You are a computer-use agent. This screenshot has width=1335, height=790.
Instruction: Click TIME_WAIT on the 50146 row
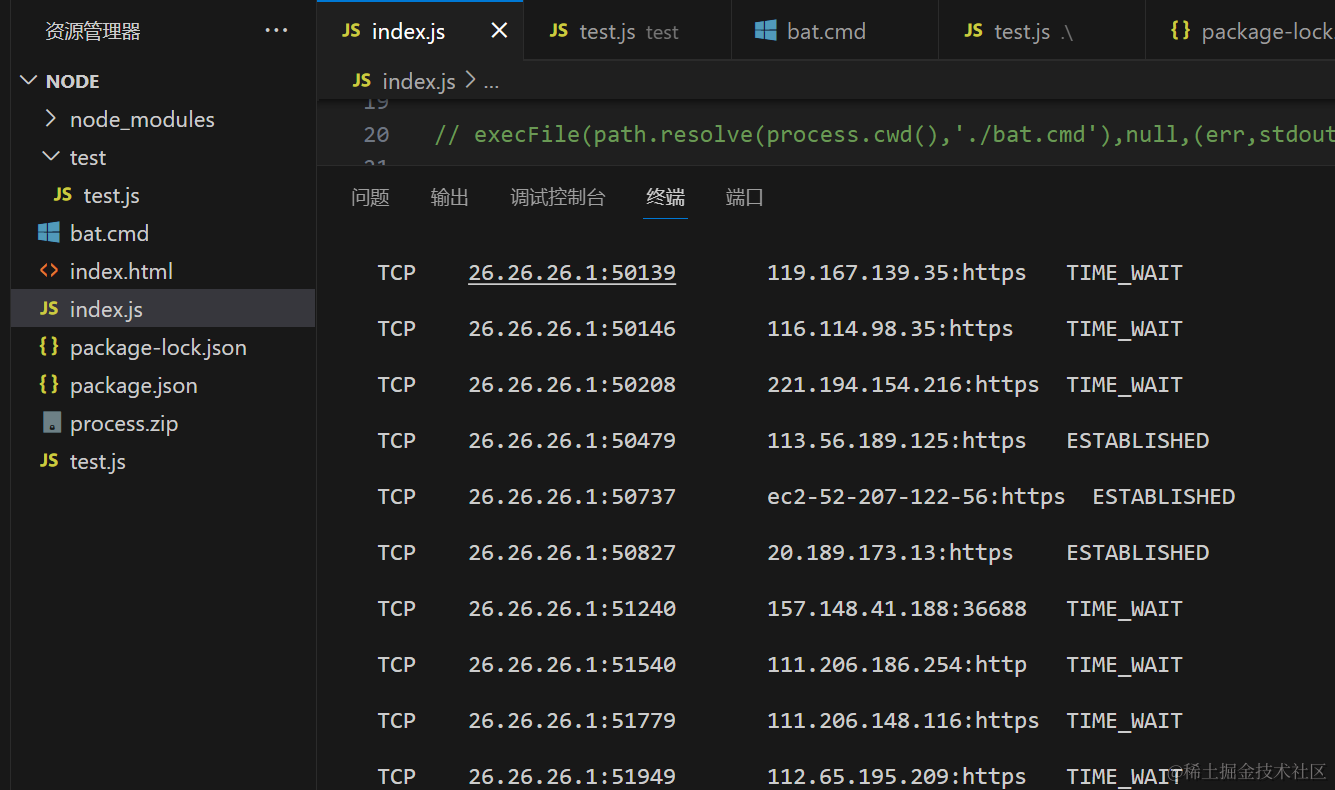click(1124, 329)
